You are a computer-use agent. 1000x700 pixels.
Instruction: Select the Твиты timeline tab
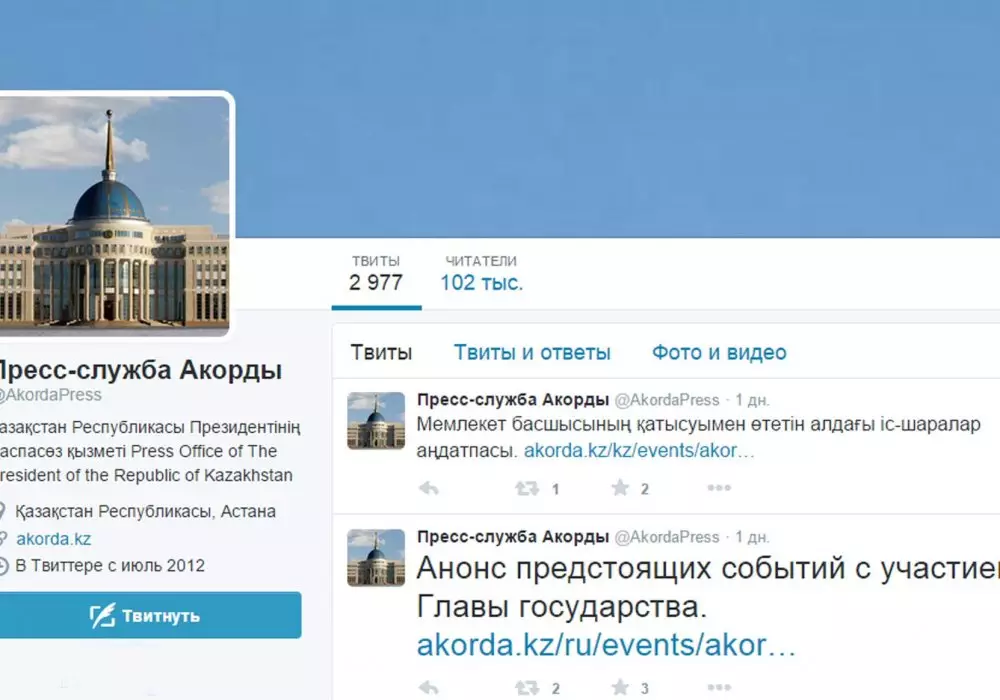click(381, 353)
